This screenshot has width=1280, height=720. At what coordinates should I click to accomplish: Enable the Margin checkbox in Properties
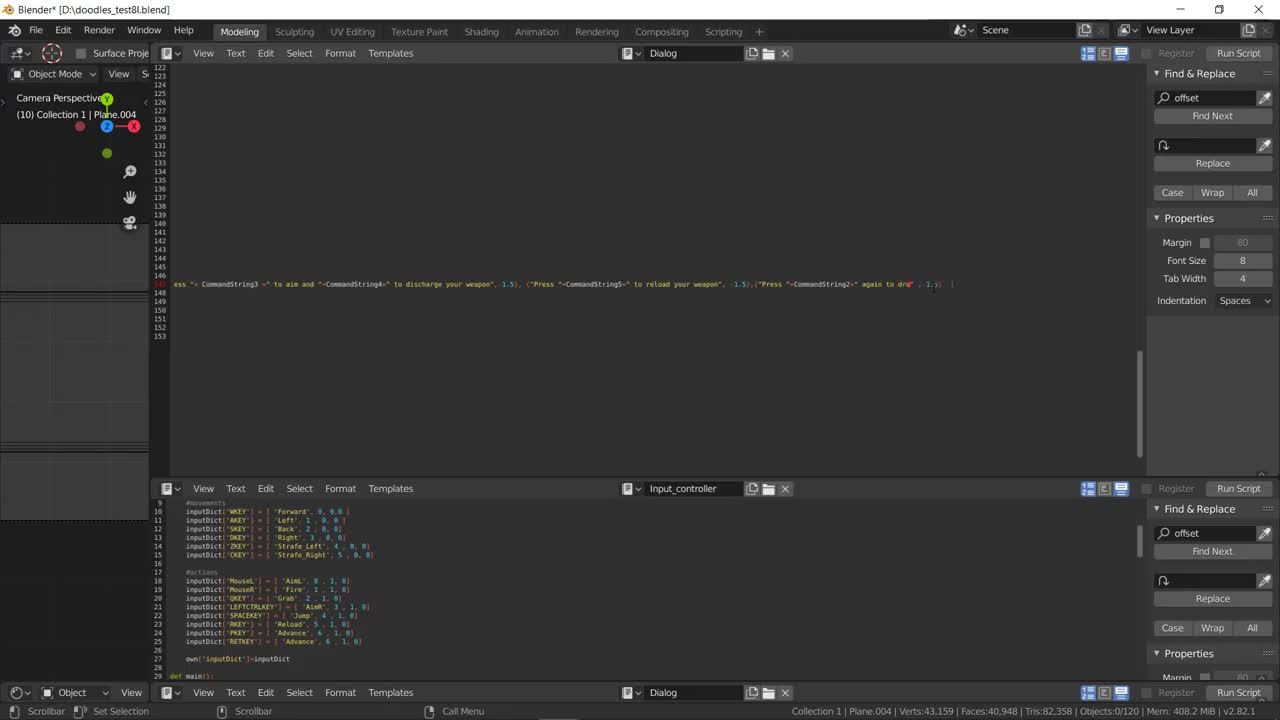(1204, 243)
